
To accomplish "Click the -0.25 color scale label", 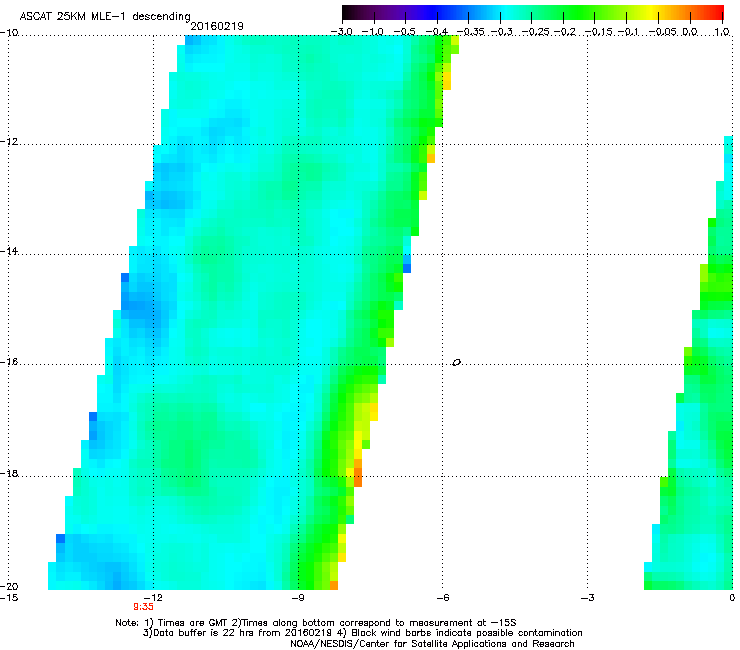I will pyautogui.click(x=536, y=32).
